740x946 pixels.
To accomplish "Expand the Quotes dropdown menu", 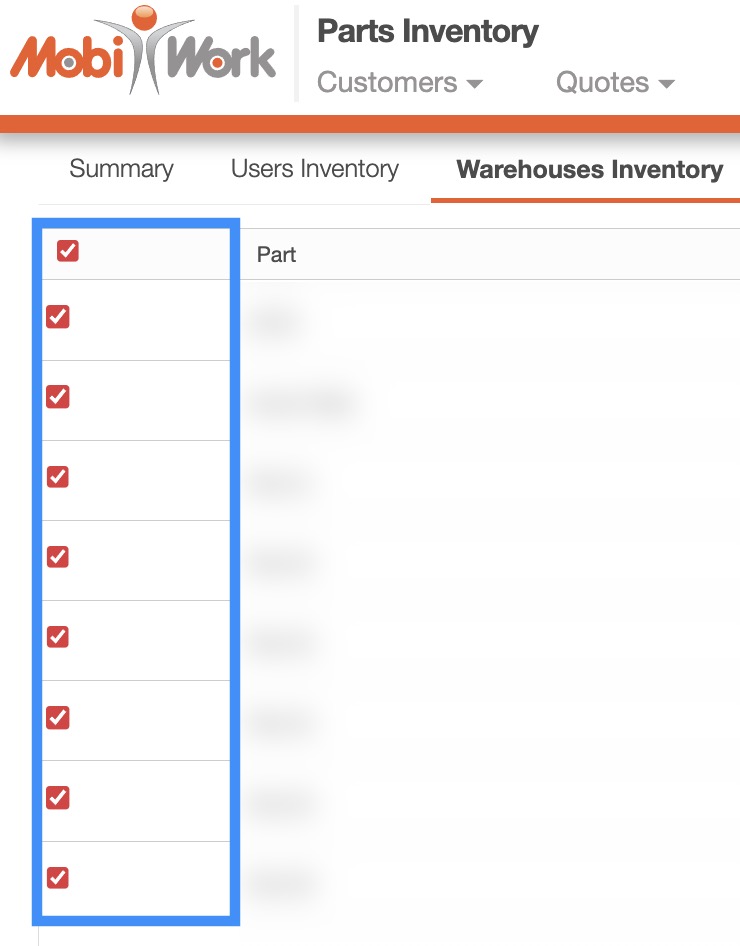I will pos(615,83).
